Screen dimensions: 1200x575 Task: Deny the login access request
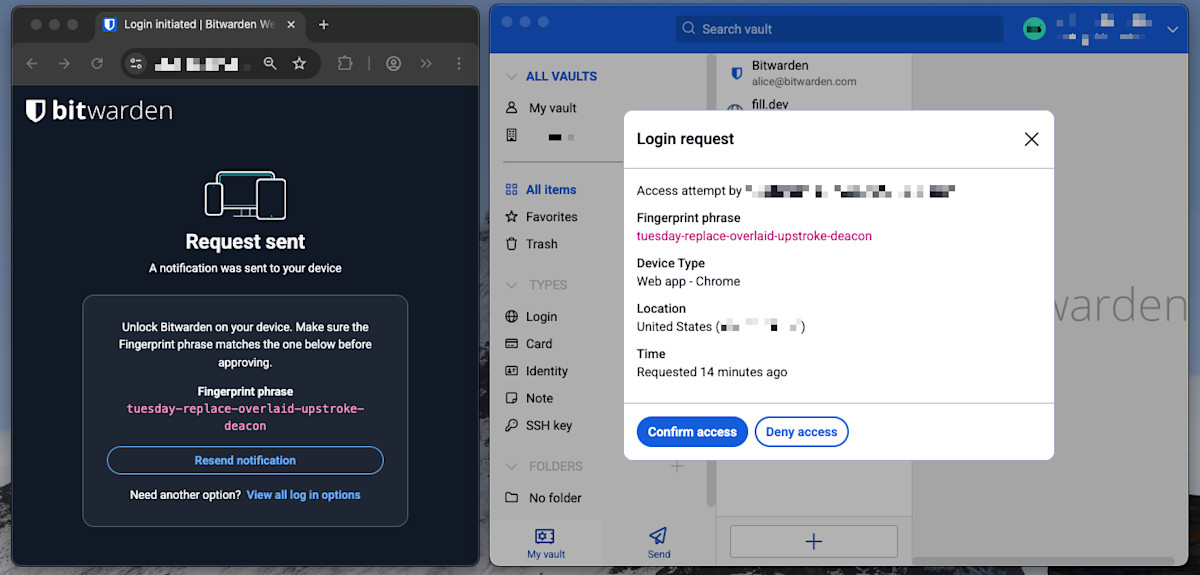point(801,432)
